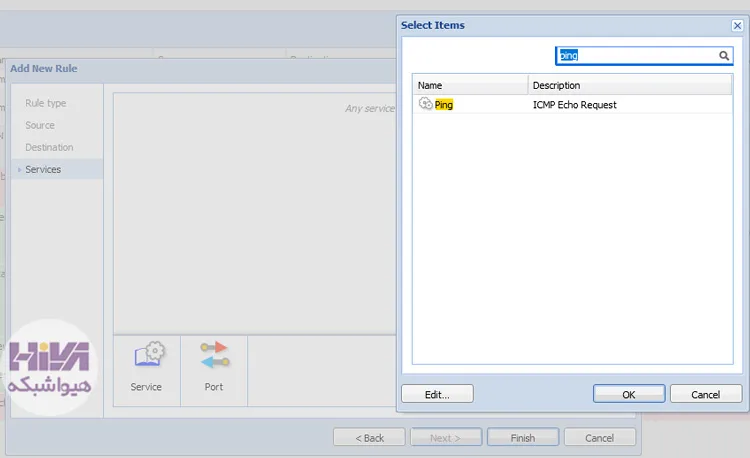Close the Select Items dialog with X
The image size is (750, 458).
(737, 25)
